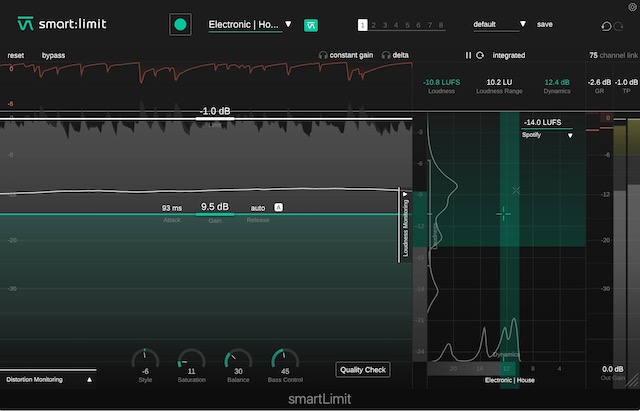Click the teal smart:limit icon beside the profile
This screenshot has height=411, width=640.
312,24
